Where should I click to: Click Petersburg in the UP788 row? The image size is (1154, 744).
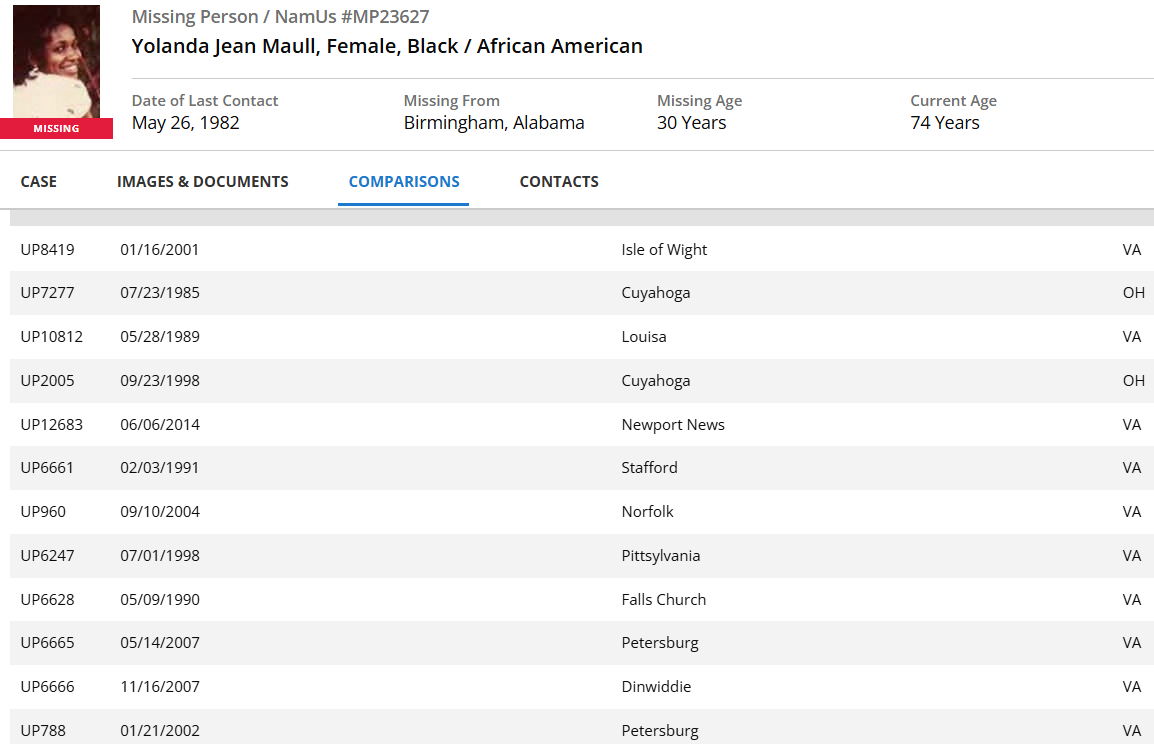click(659, 731)
